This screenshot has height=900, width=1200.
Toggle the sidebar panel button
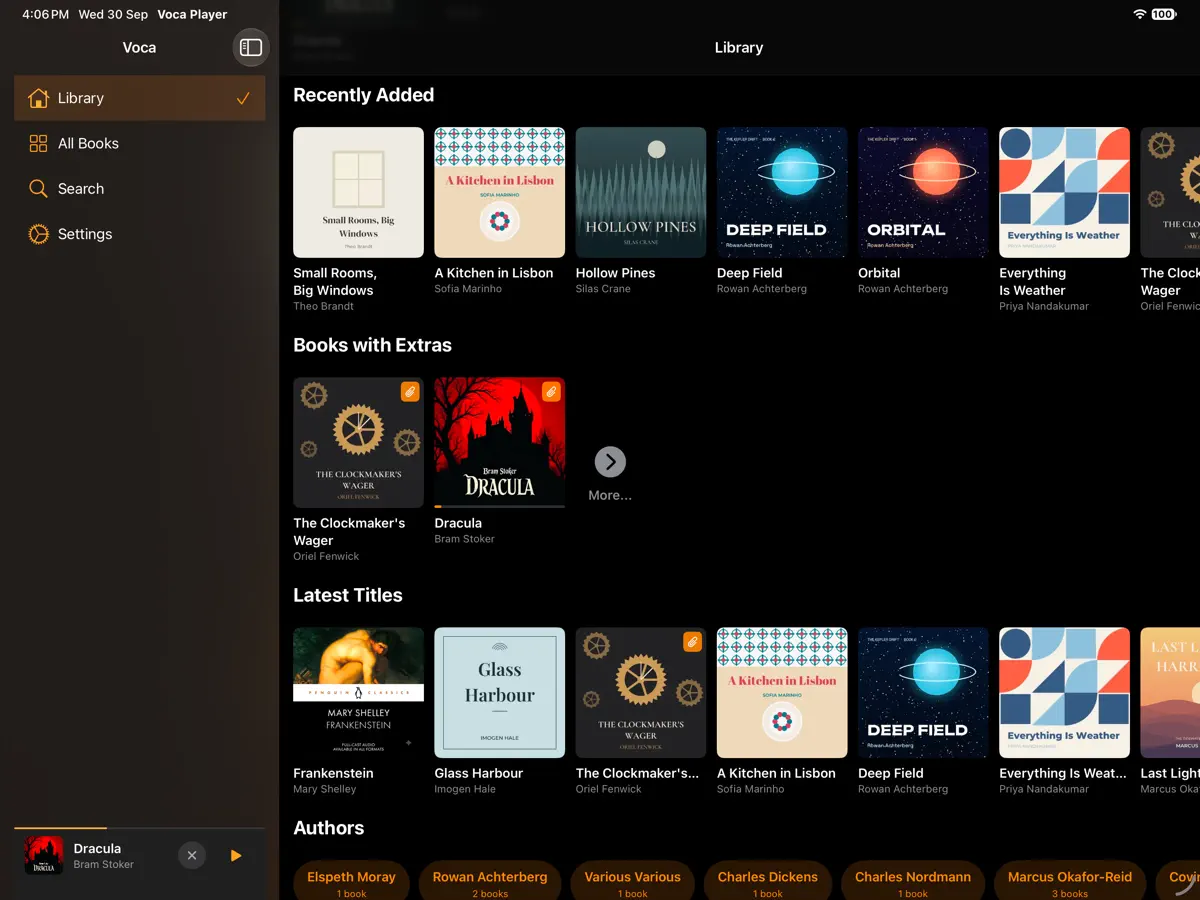pyautogui.click(x=251, y=47)
